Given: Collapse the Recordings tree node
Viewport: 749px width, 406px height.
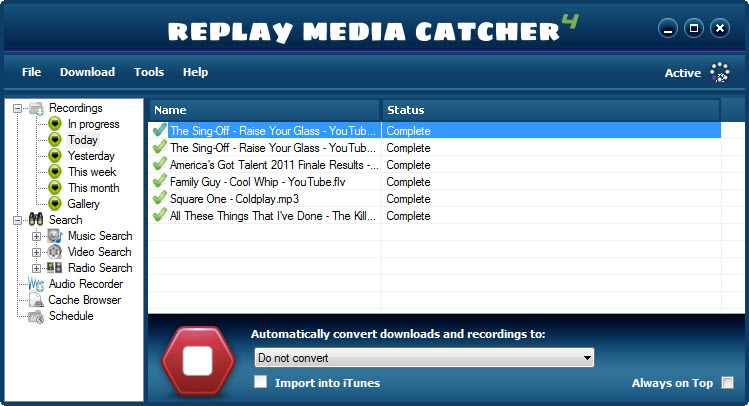Looking at the screenshot, I should point(17,108).
